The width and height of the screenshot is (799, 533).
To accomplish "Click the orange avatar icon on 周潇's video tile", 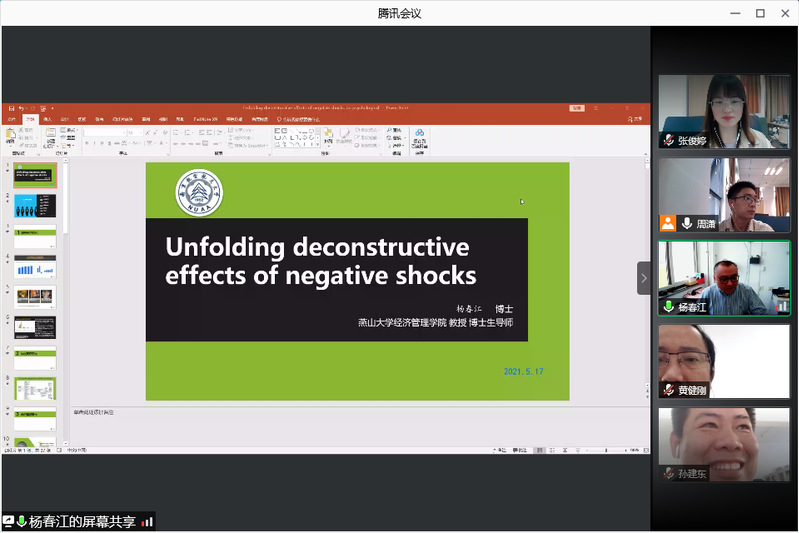I will point(668,223).
